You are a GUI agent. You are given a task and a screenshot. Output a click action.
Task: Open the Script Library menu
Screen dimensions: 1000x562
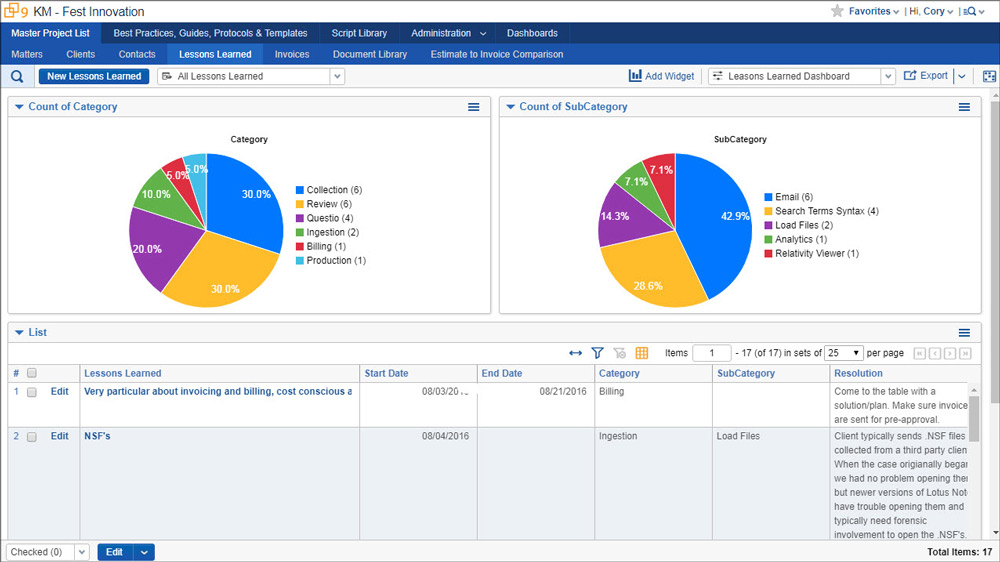(359, 33)
